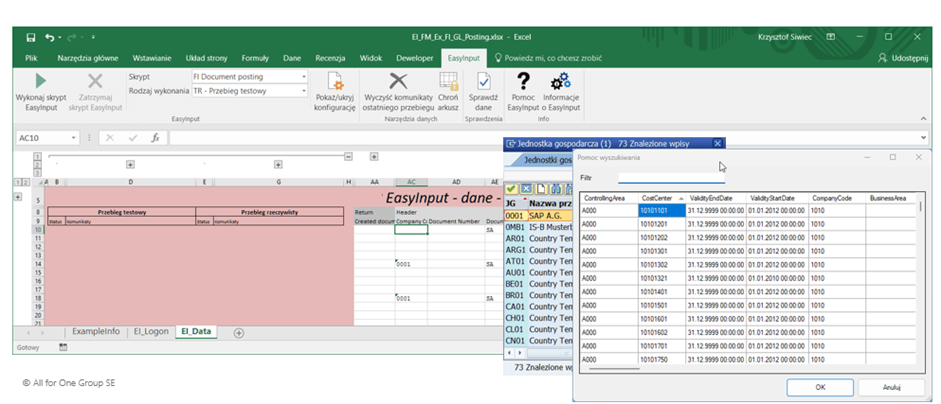Open the Name Box dropdown arrow
The width and height of the screenshot is (941, 404).
click(74, 138)
